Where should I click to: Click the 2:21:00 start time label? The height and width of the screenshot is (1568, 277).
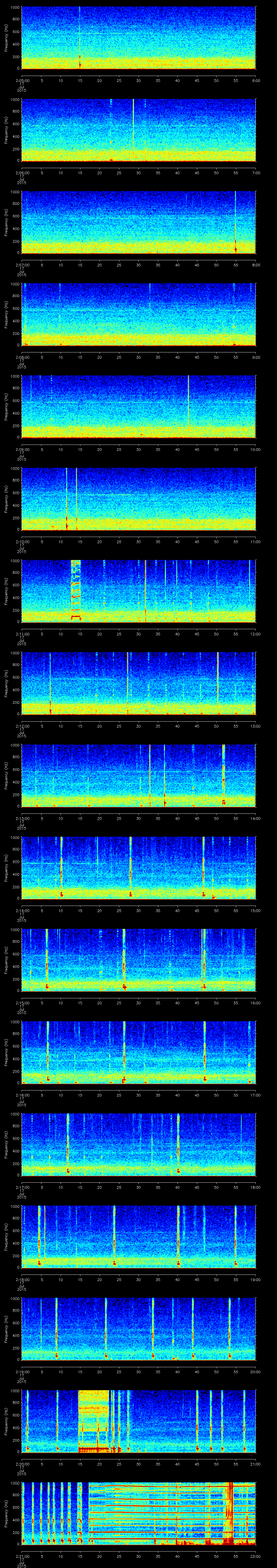(22, 1556)
